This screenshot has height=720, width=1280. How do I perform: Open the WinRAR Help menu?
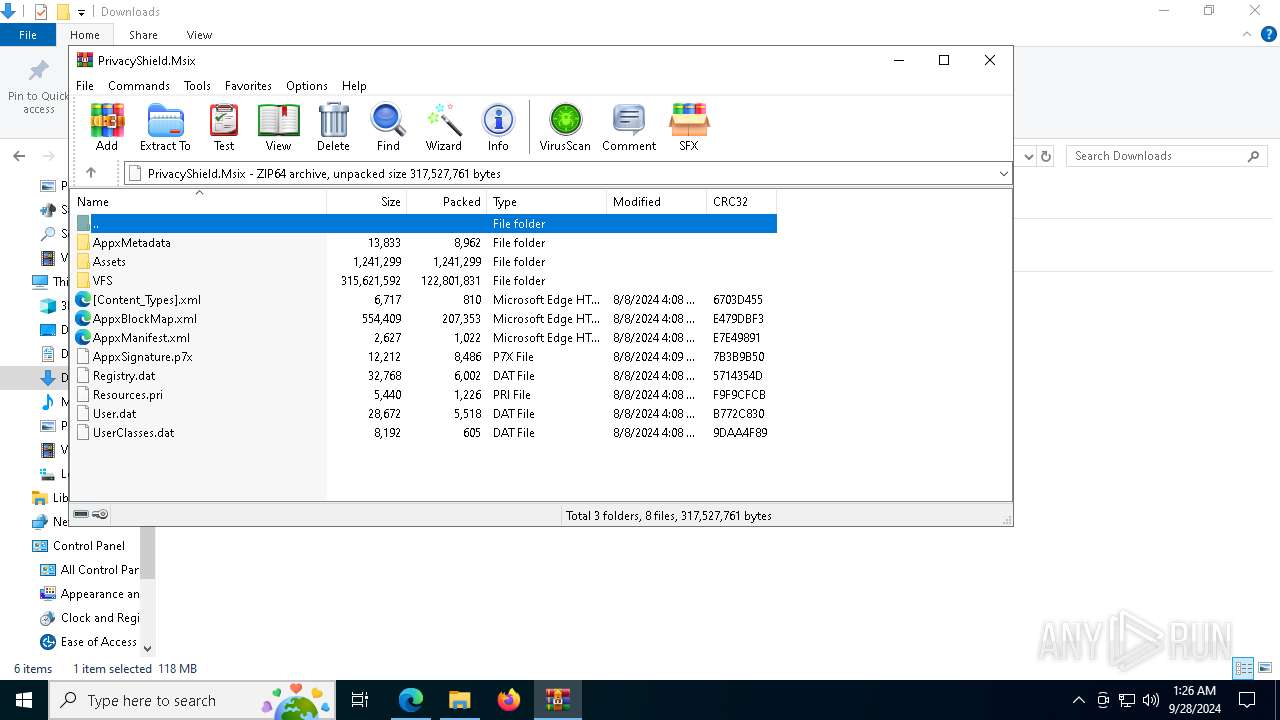[x=354, y=86]
